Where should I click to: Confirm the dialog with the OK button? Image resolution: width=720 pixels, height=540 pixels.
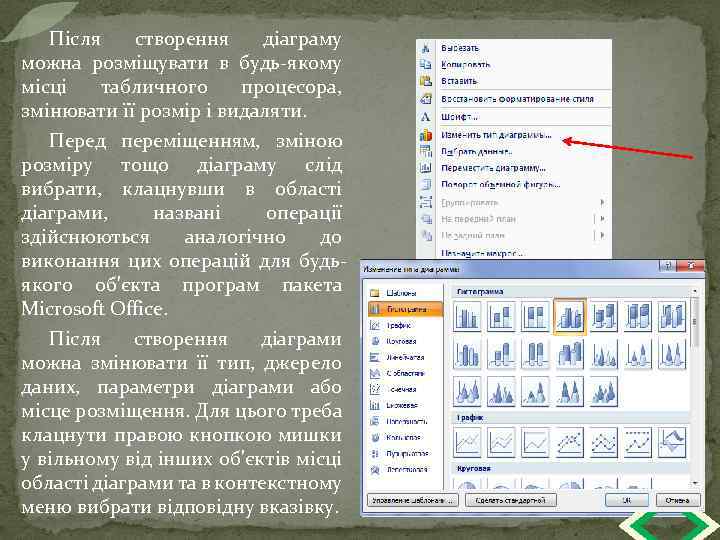(x=627, y=500)
